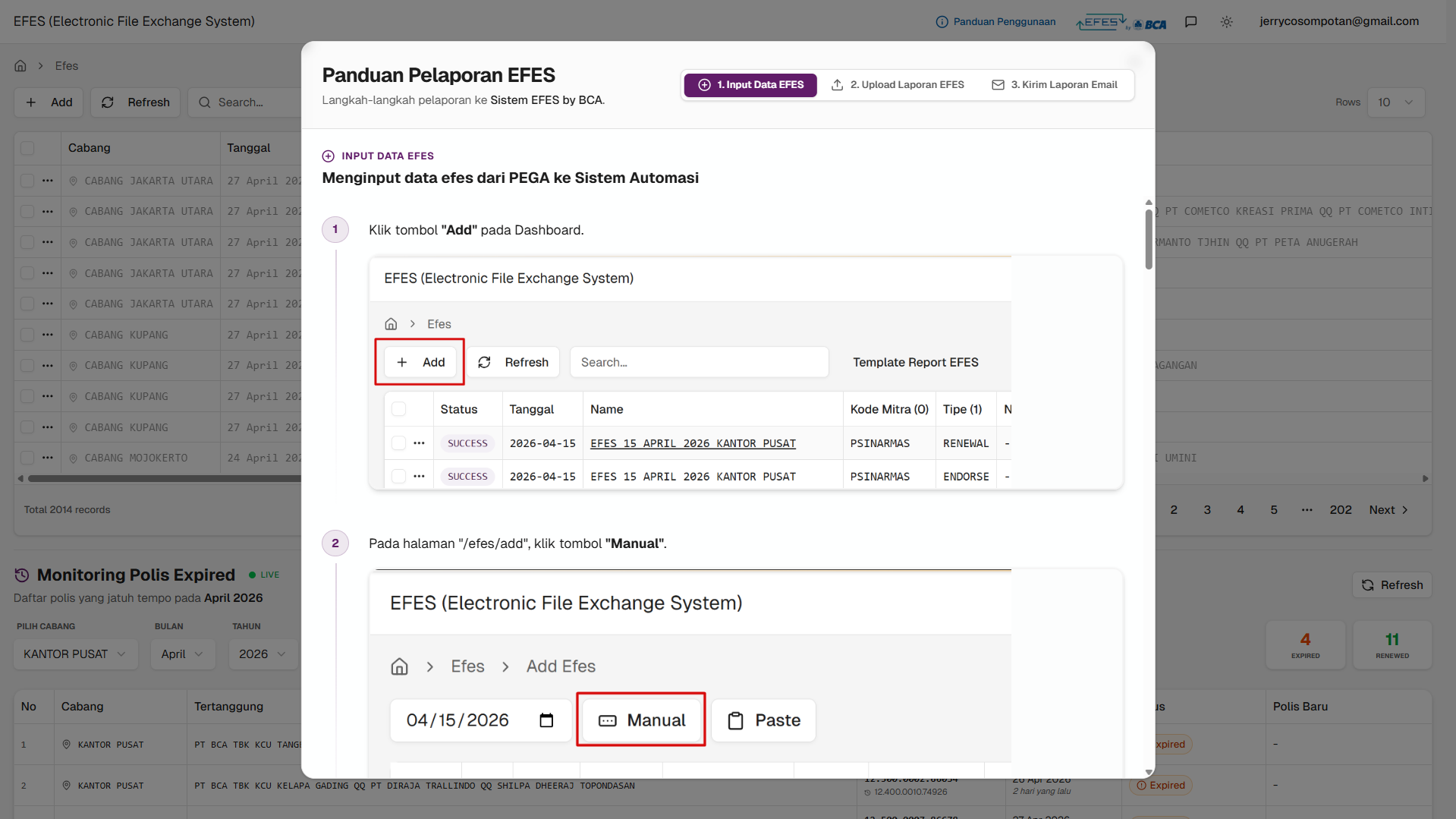Click the account email jerrycosompotan@gmail.com
The image size is (1456, 819).
point(1339,21)
